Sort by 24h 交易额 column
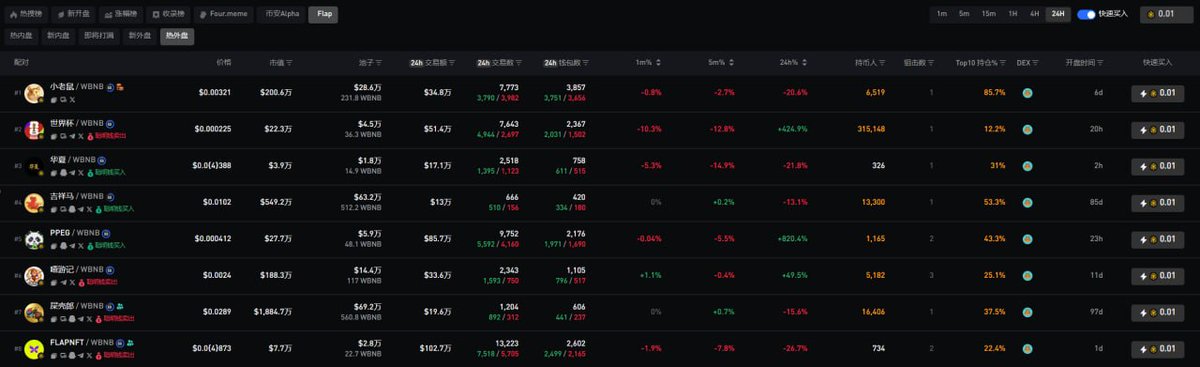 pos(432,62)
